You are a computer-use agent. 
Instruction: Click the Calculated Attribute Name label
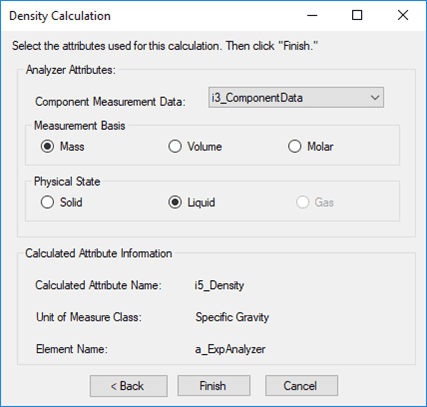98,285
